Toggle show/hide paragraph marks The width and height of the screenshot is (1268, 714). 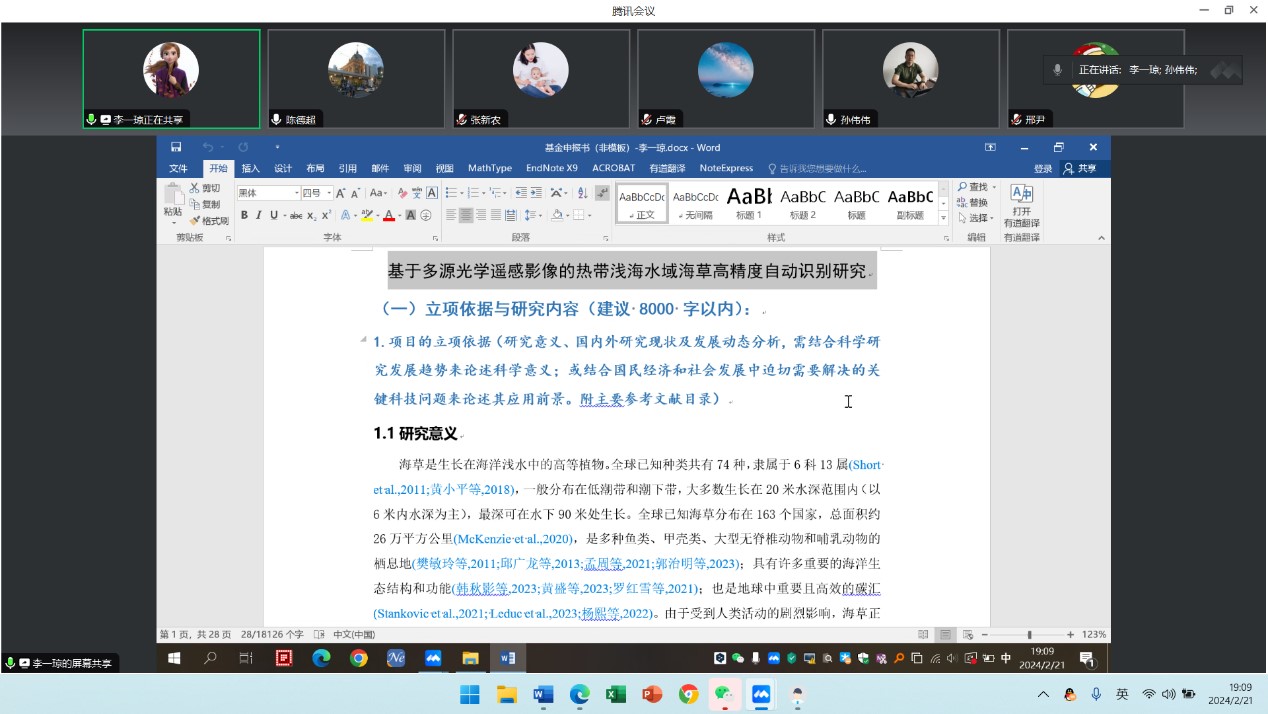[602, 193]
